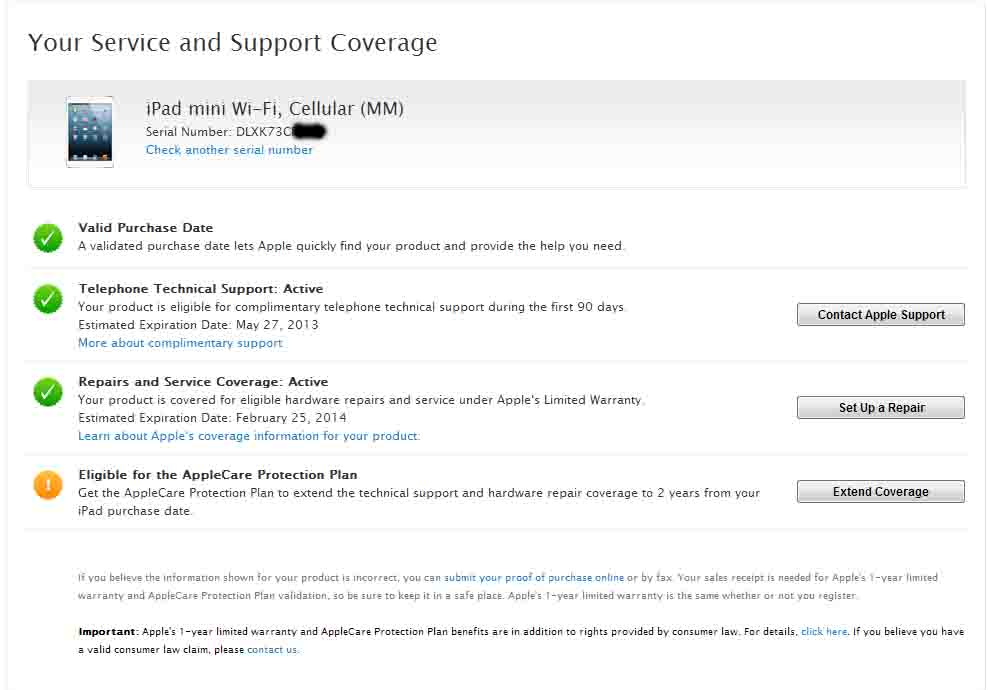Click submit your proof of purchase online link

tap(534, 578)
